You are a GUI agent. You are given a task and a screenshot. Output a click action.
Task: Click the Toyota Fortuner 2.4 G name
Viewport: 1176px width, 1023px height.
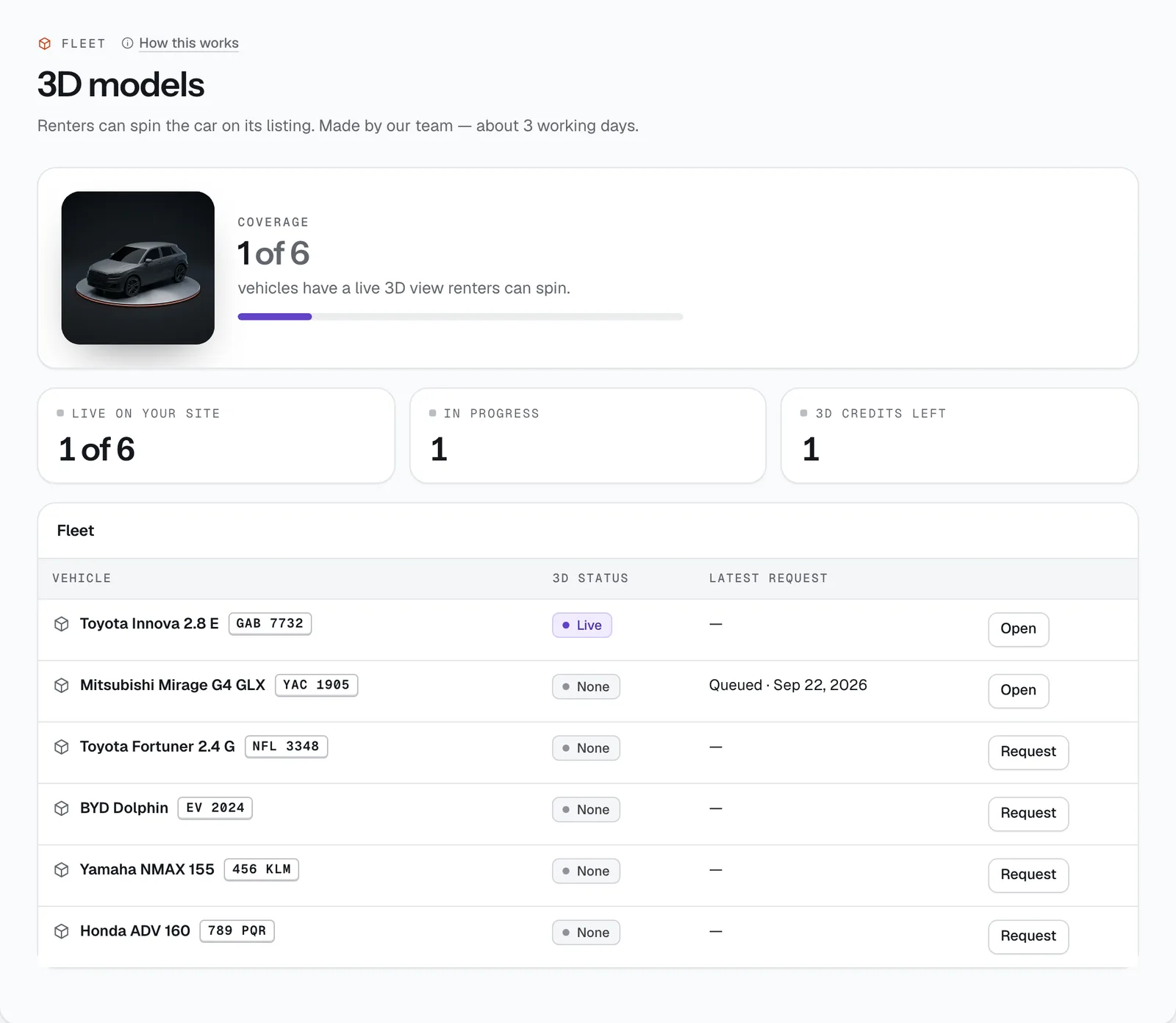tap(157, 747)
